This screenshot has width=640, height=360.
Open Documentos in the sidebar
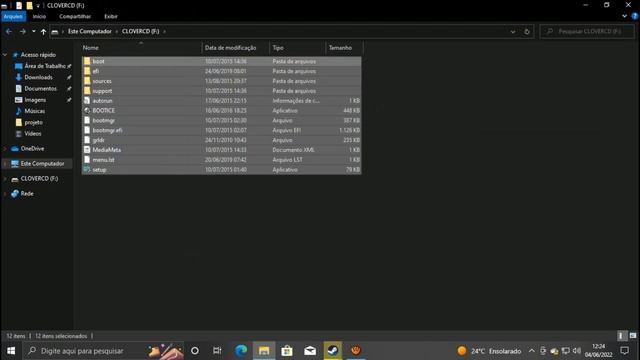coord(40,89)
